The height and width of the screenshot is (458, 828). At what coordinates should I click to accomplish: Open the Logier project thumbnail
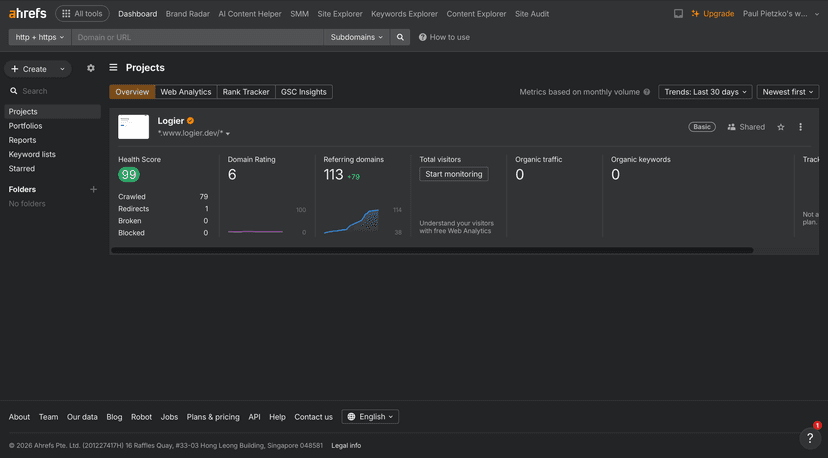point(134,127)
